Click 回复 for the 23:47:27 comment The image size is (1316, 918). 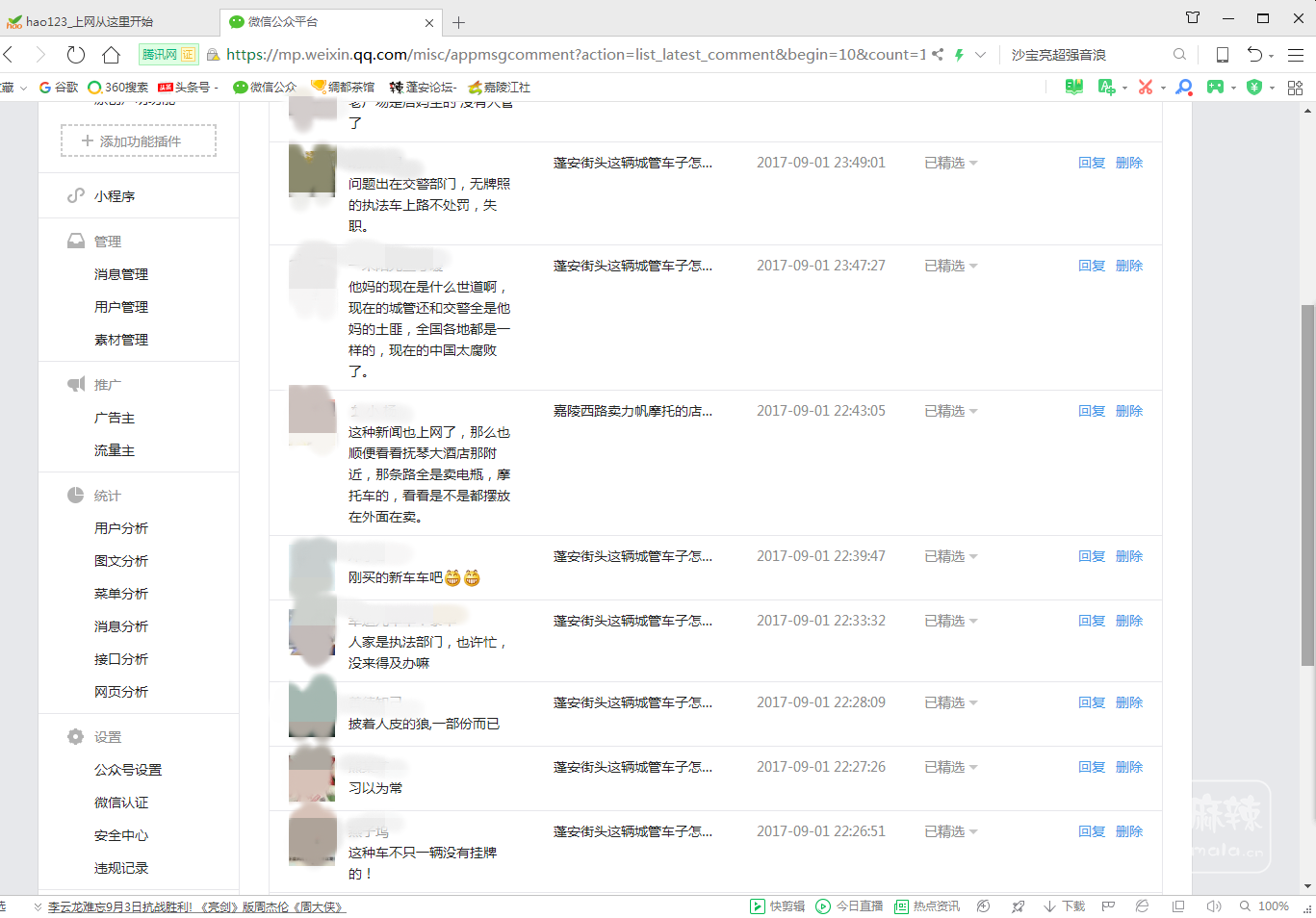tap(1091, 267)
